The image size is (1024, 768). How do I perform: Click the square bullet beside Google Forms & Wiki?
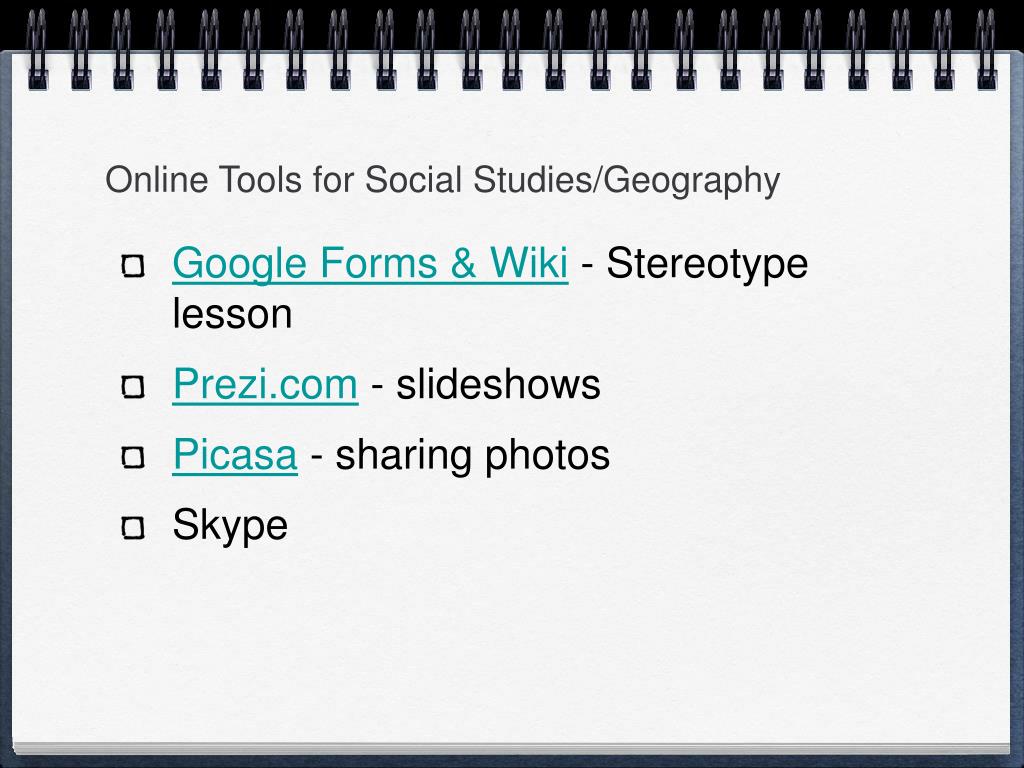133,266
